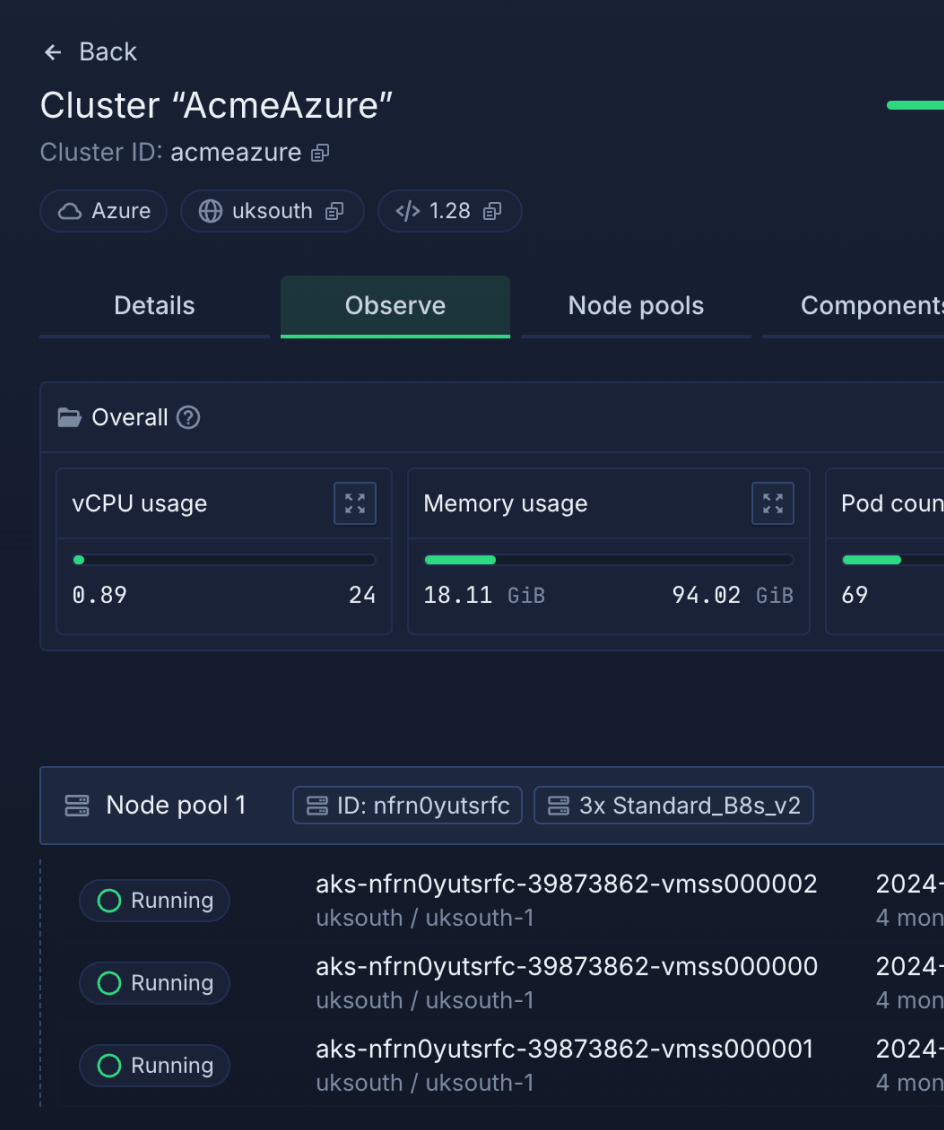Open help tooltip beside Overall
Viewport: 944px width, 1130px height.
pos(187,418)
